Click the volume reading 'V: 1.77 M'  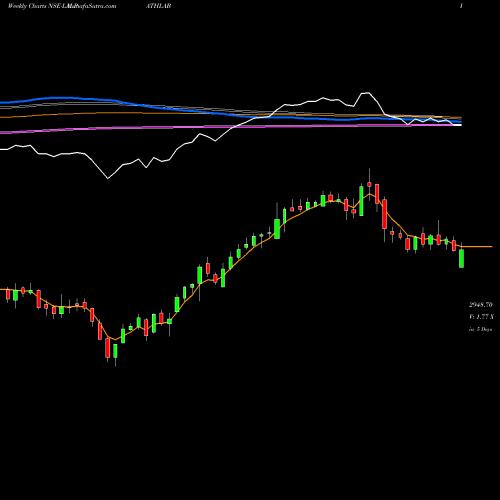coord(481,317)
